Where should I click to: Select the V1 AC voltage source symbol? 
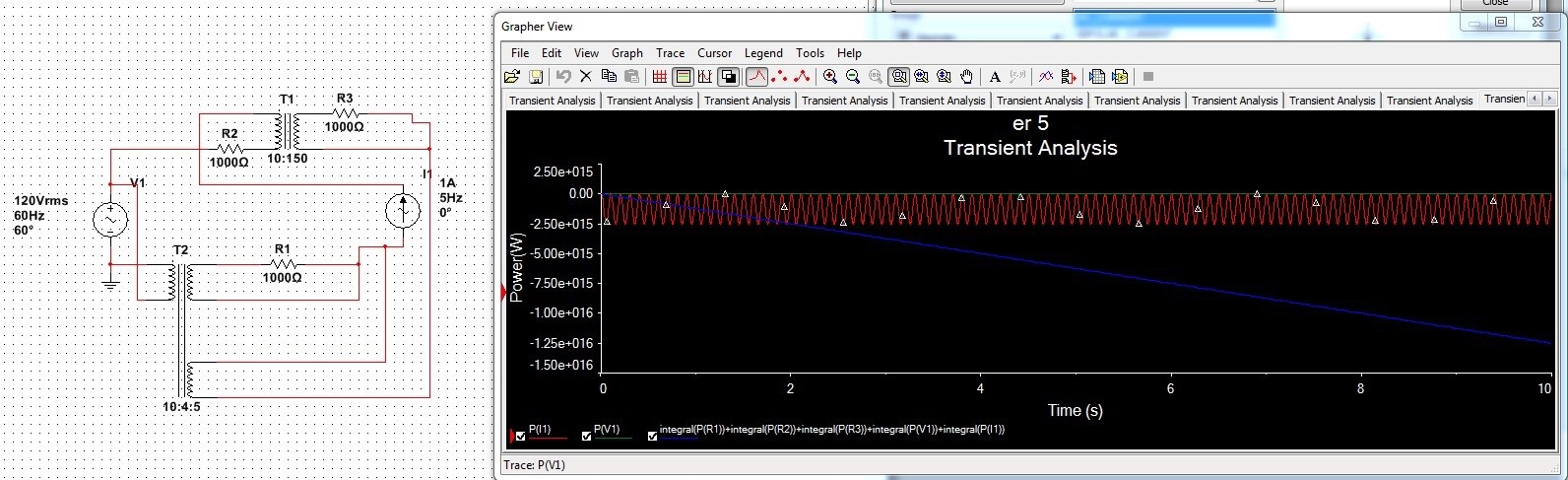[110, 219]
